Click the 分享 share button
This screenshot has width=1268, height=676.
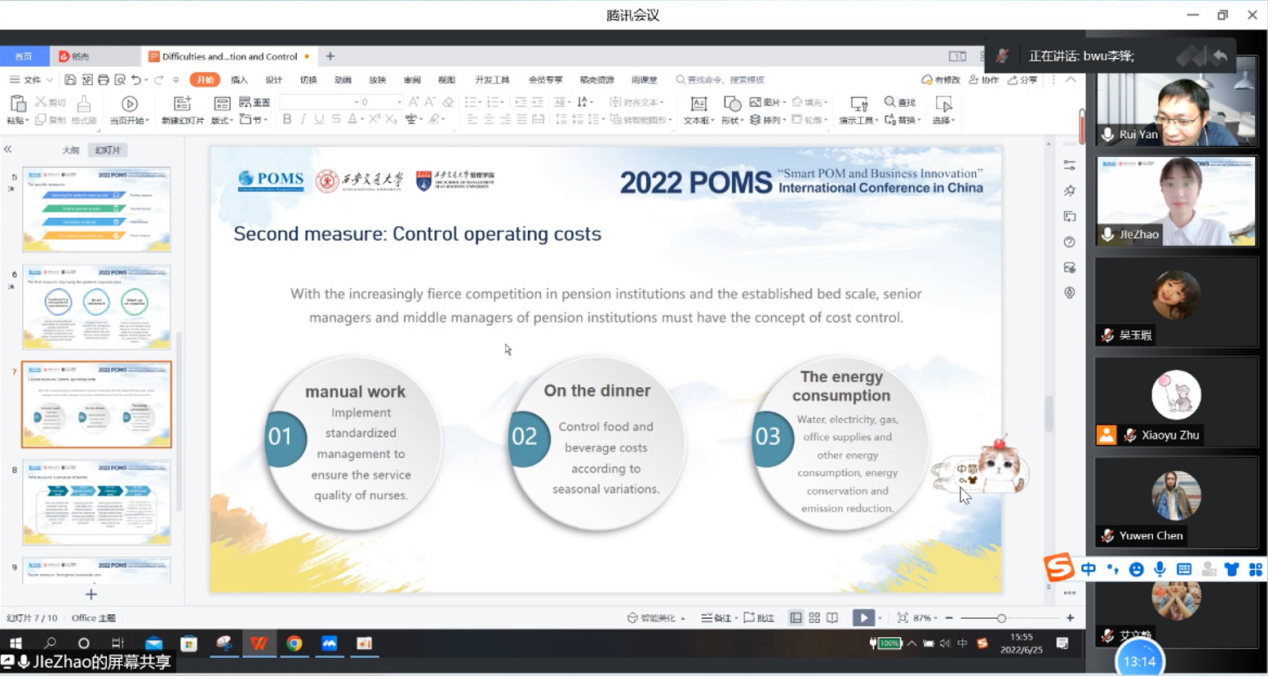coord(1022,80)
